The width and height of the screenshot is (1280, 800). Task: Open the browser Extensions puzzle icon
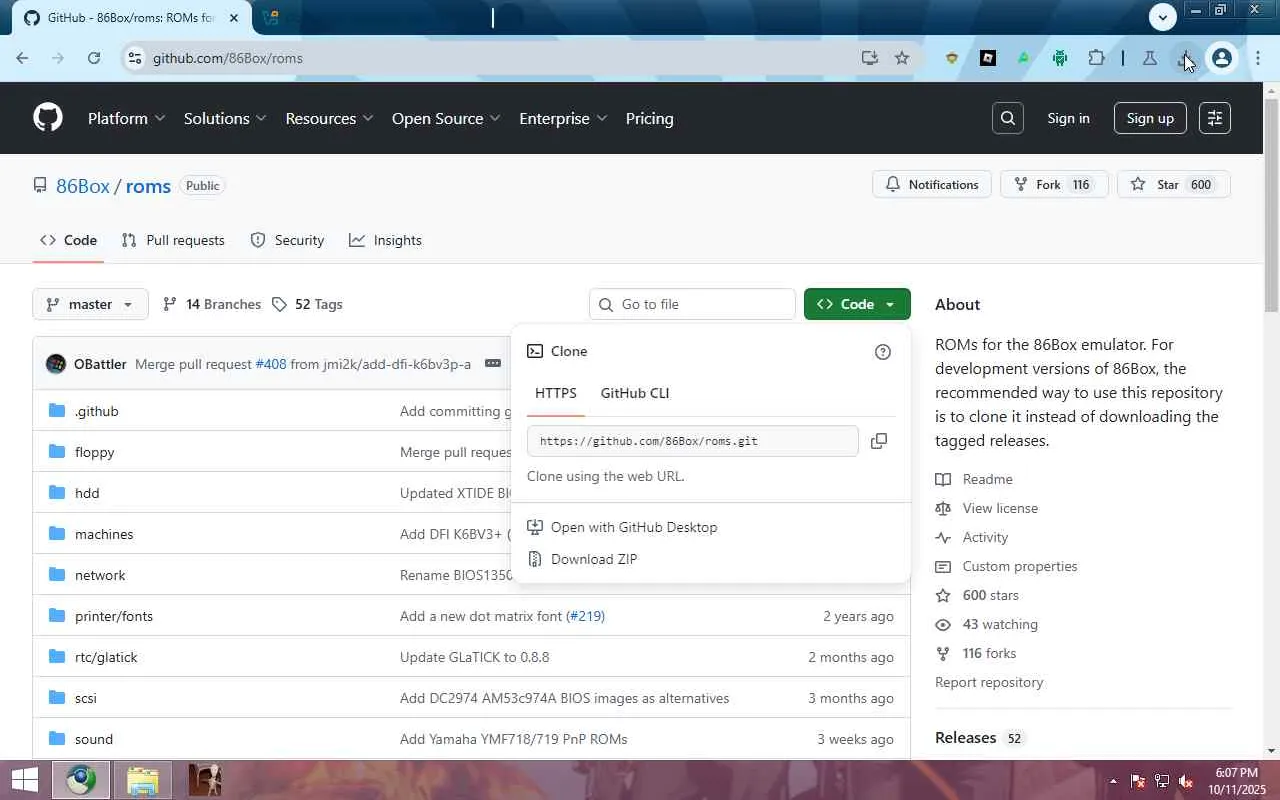(x=1096, y=58)
